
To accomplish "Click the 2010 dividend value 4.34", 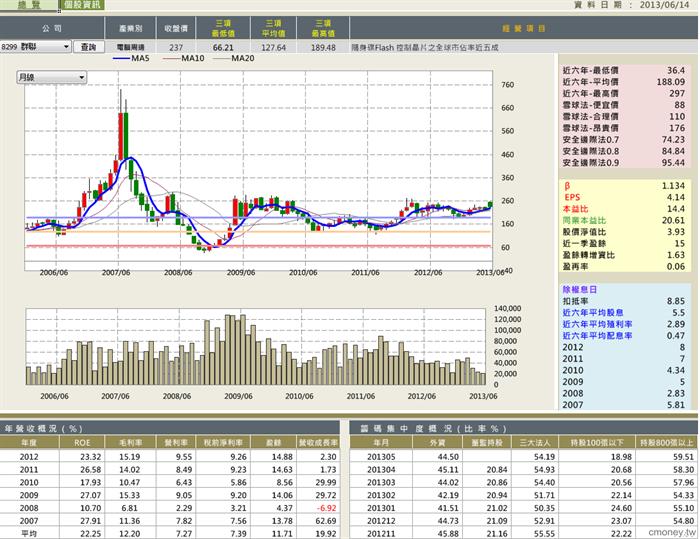I will [x=675, y=370].
